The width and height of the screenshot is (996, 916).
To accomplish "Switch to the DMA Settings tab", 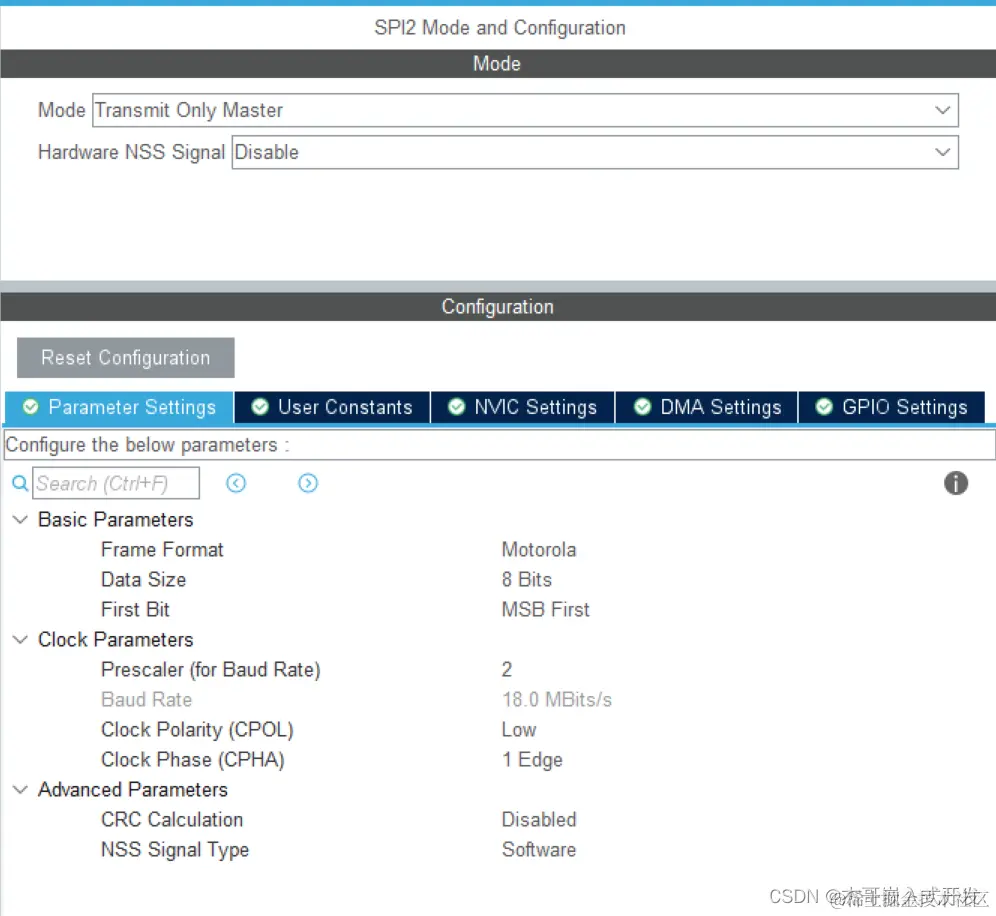I will tap(707, 407).
